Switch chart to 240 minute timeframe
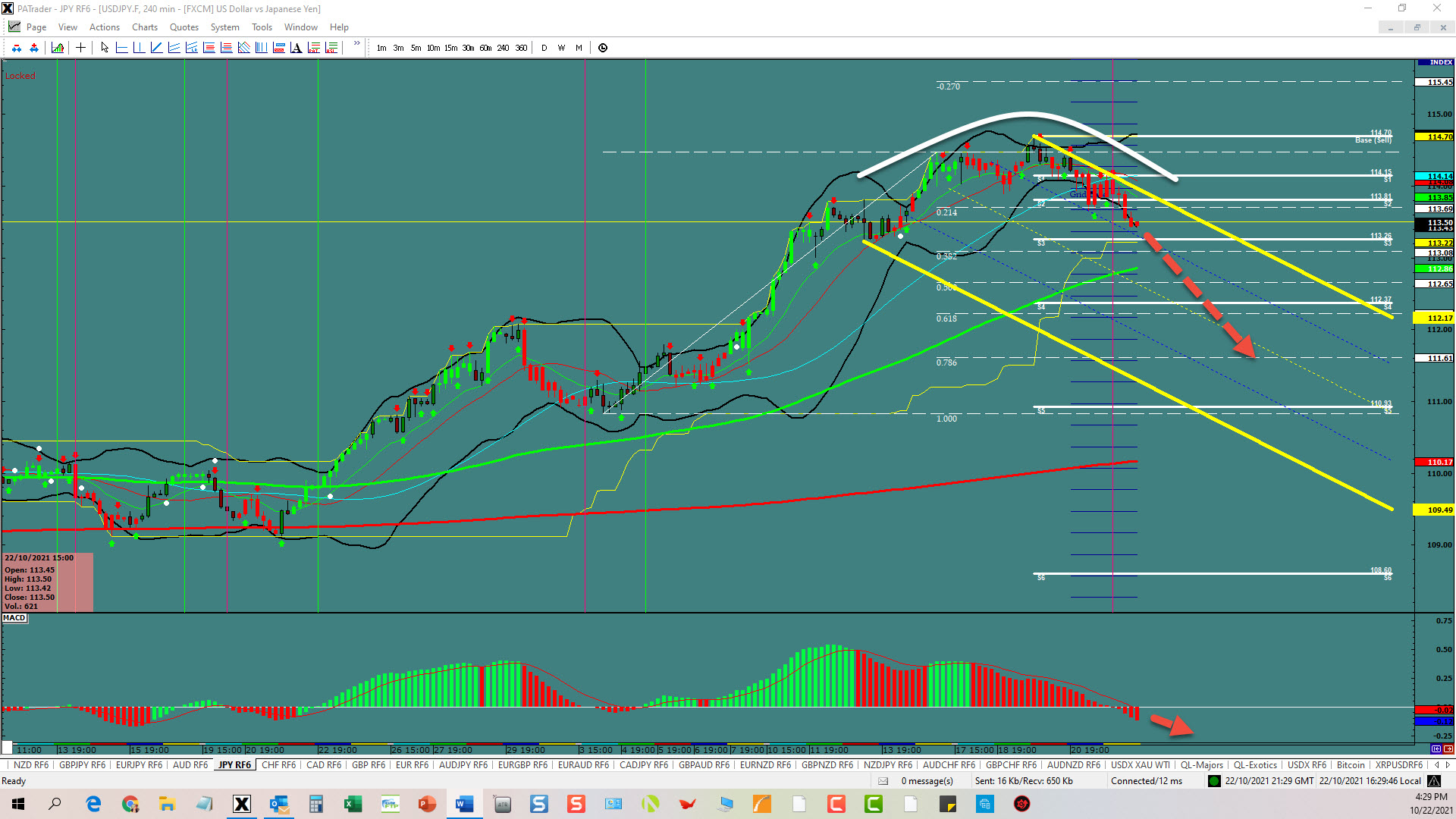The image size is (1456, 819). tap(504, 48)
